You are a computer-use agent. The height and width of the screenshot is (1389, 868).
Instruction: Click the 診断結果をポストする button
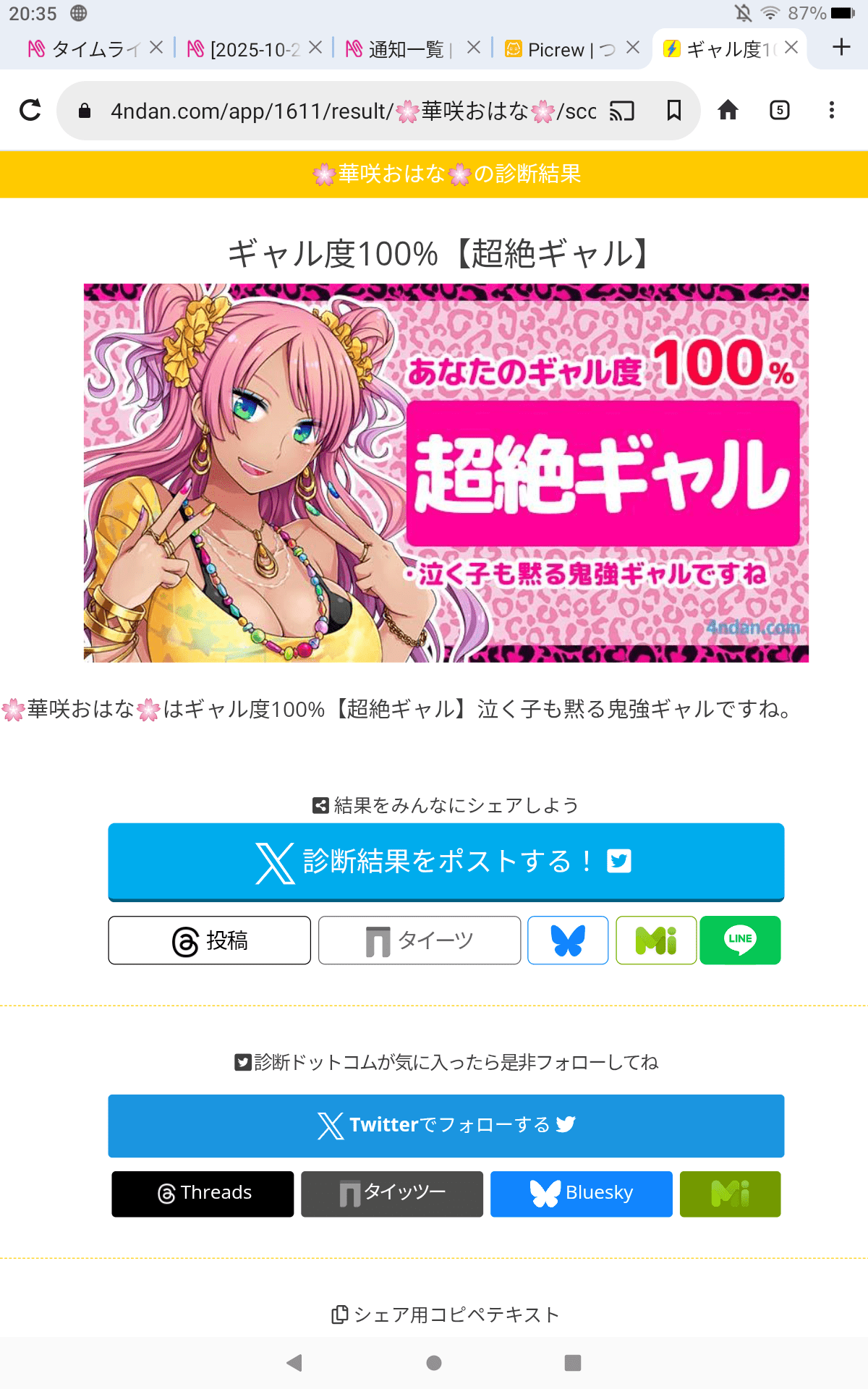446,862
